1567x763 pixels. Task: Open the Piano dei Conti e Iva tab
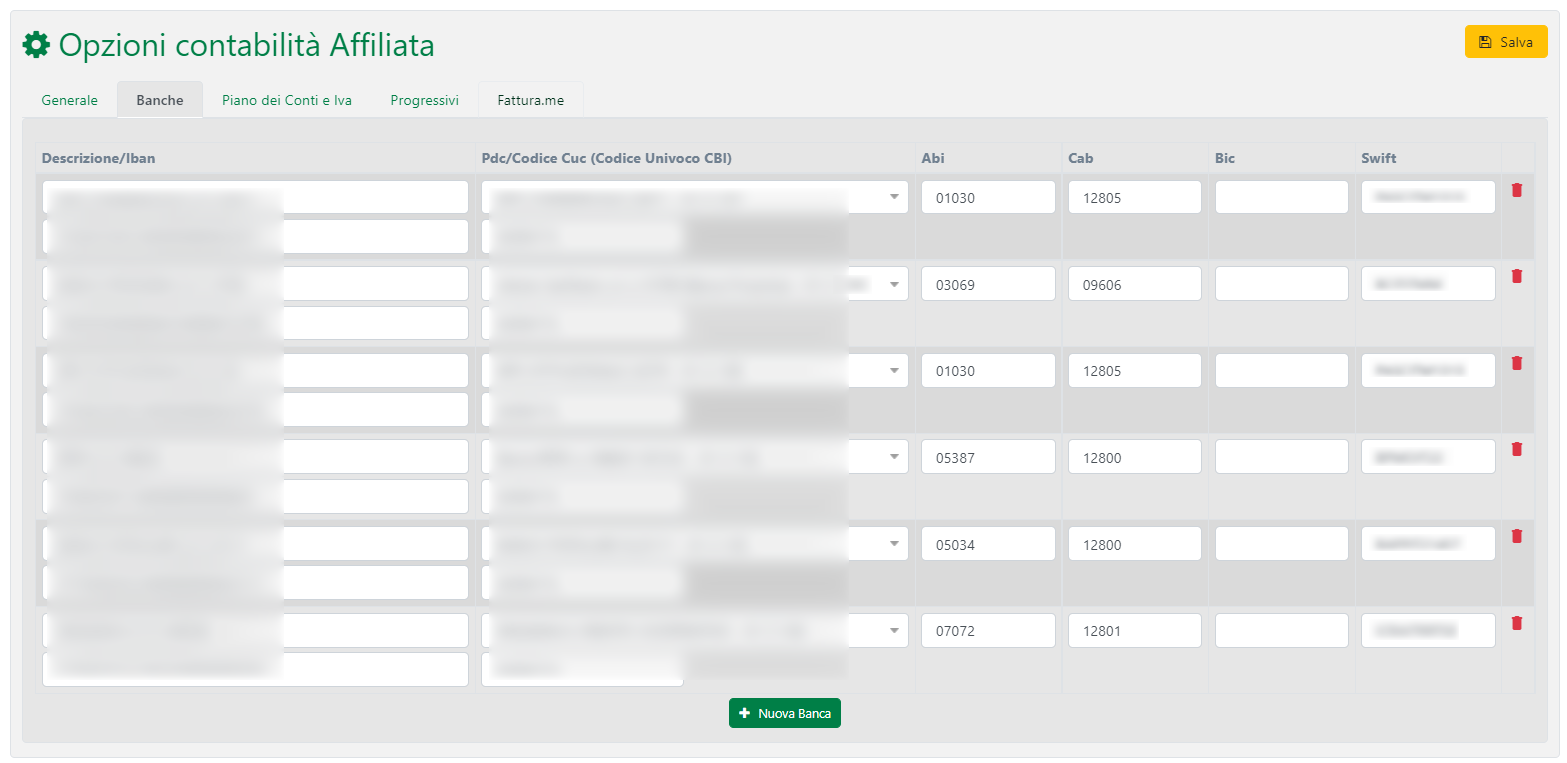[287, 101]
